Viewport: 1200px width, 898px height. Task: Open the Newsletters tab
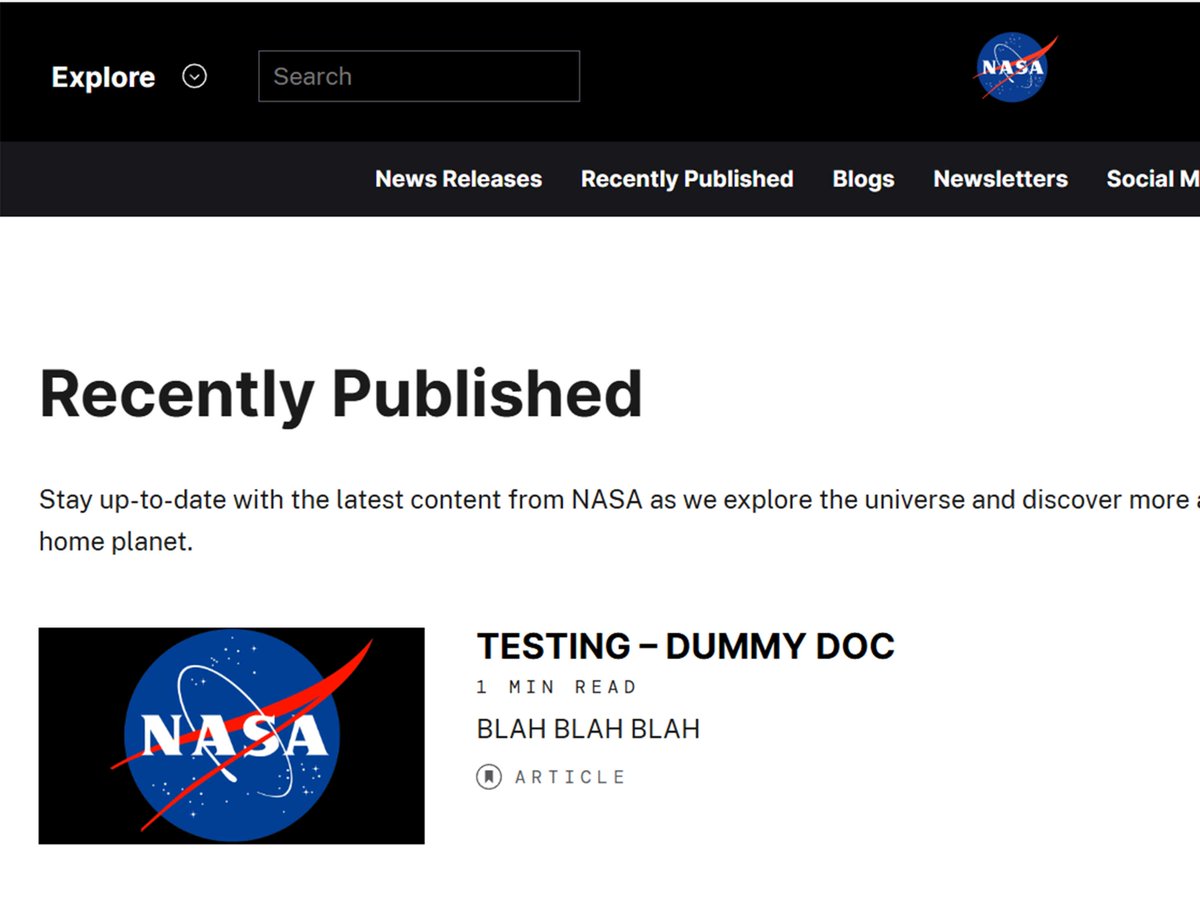pyautogui.click(x=1000, y=179)
